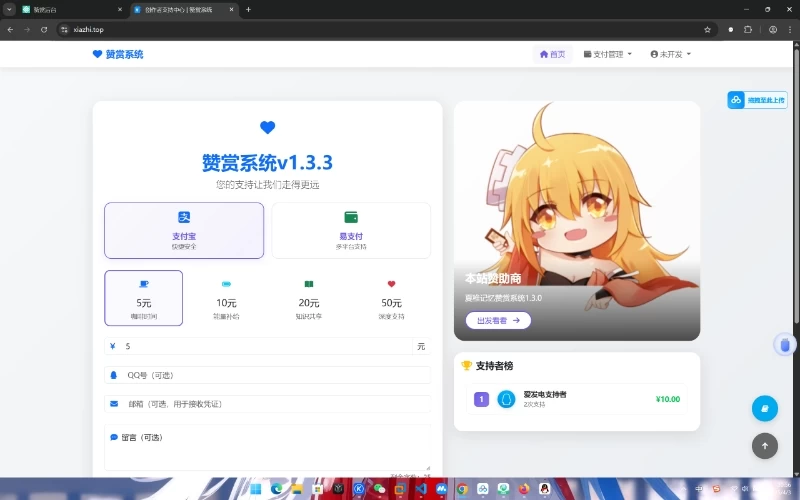Viewport: 800px width, 500px height.
Task: Click the heart logo beside 赞赏系统 in navbar
Action: click(97, 54)
